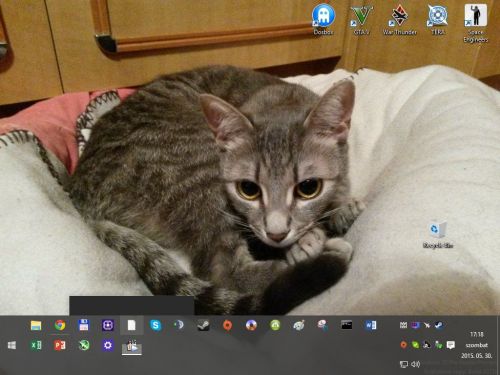Image resolution: width=500 pixels, height=375 pixels.
Task: Launch Excel from the taskbar
Action: (x=36, y=345)
